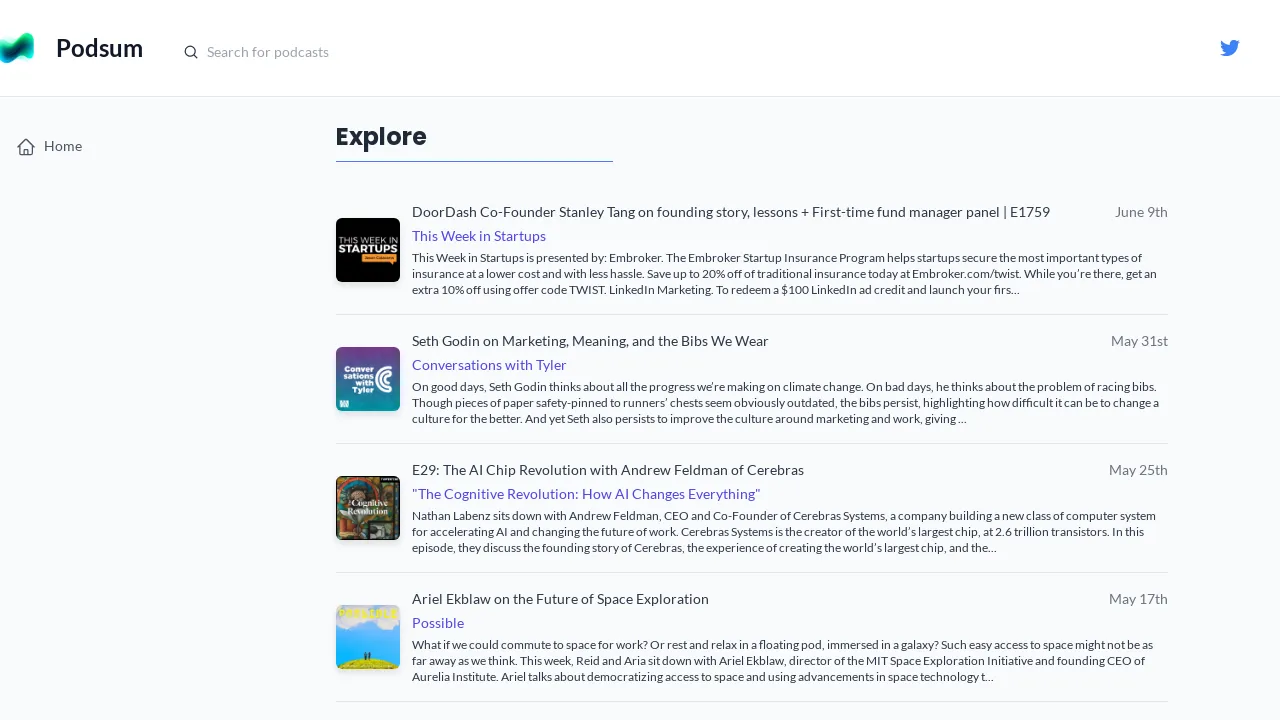The height and width of the screenshot is (720, 1280).
Task: Open Conversations with Tyler cover thumbnail
Action: coord(368,379)
